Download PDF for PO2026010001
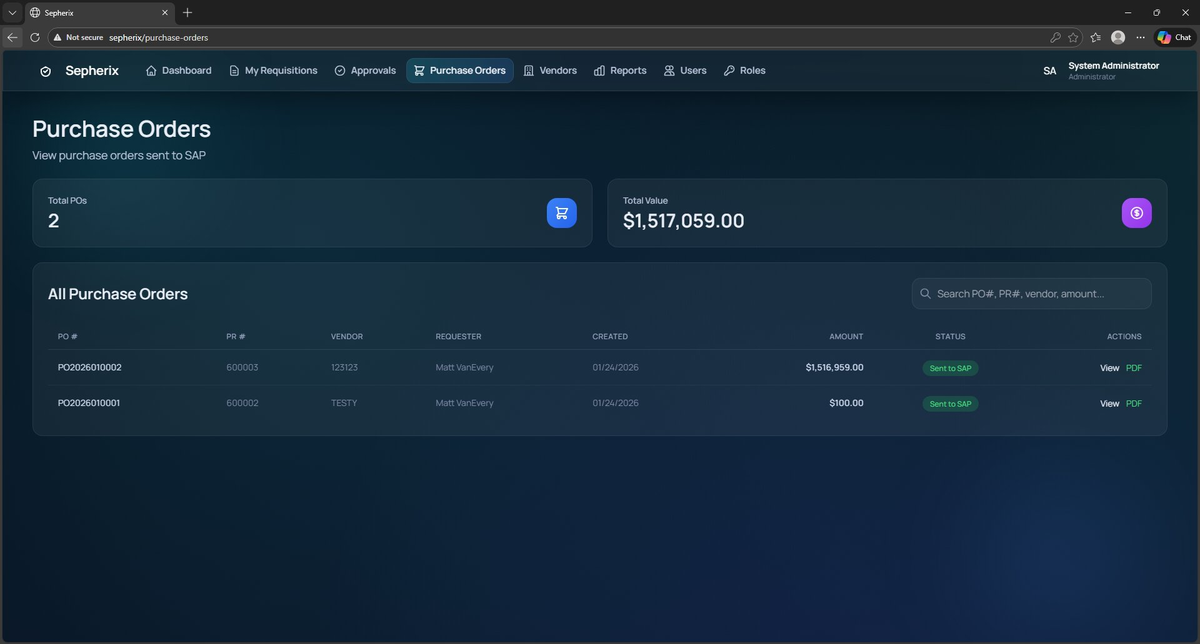The image size is (1200, 644). coord(1133,404)
